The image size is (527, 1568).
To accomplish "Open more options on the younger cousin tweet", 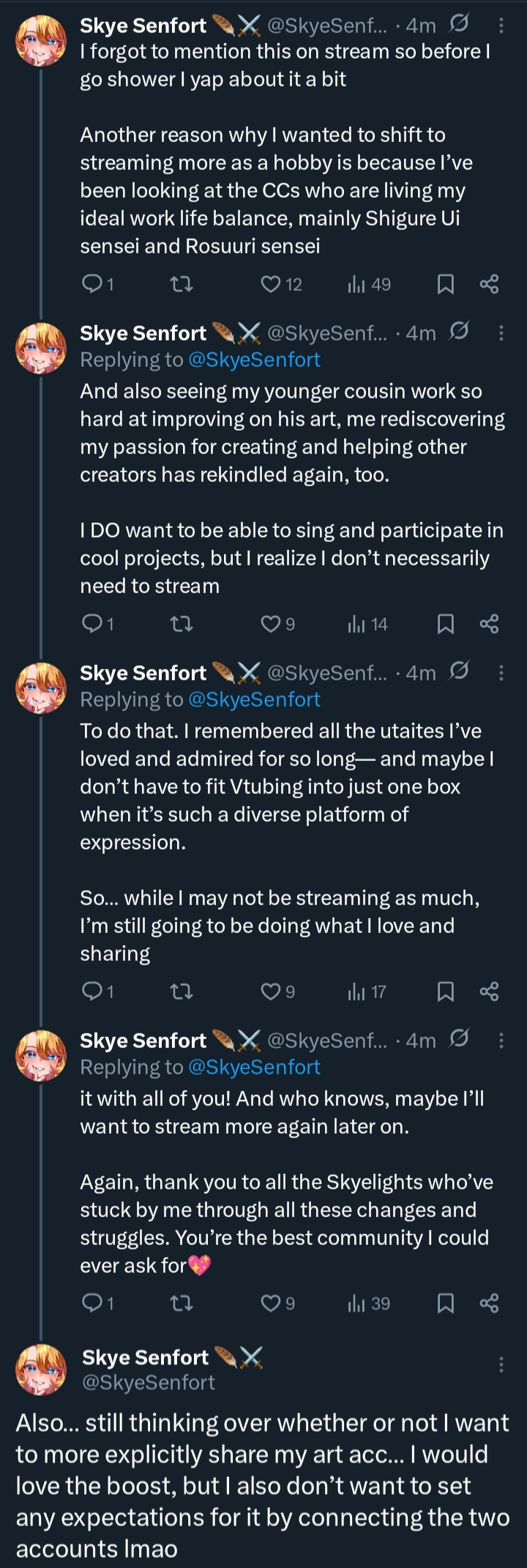I will point(501,334).
